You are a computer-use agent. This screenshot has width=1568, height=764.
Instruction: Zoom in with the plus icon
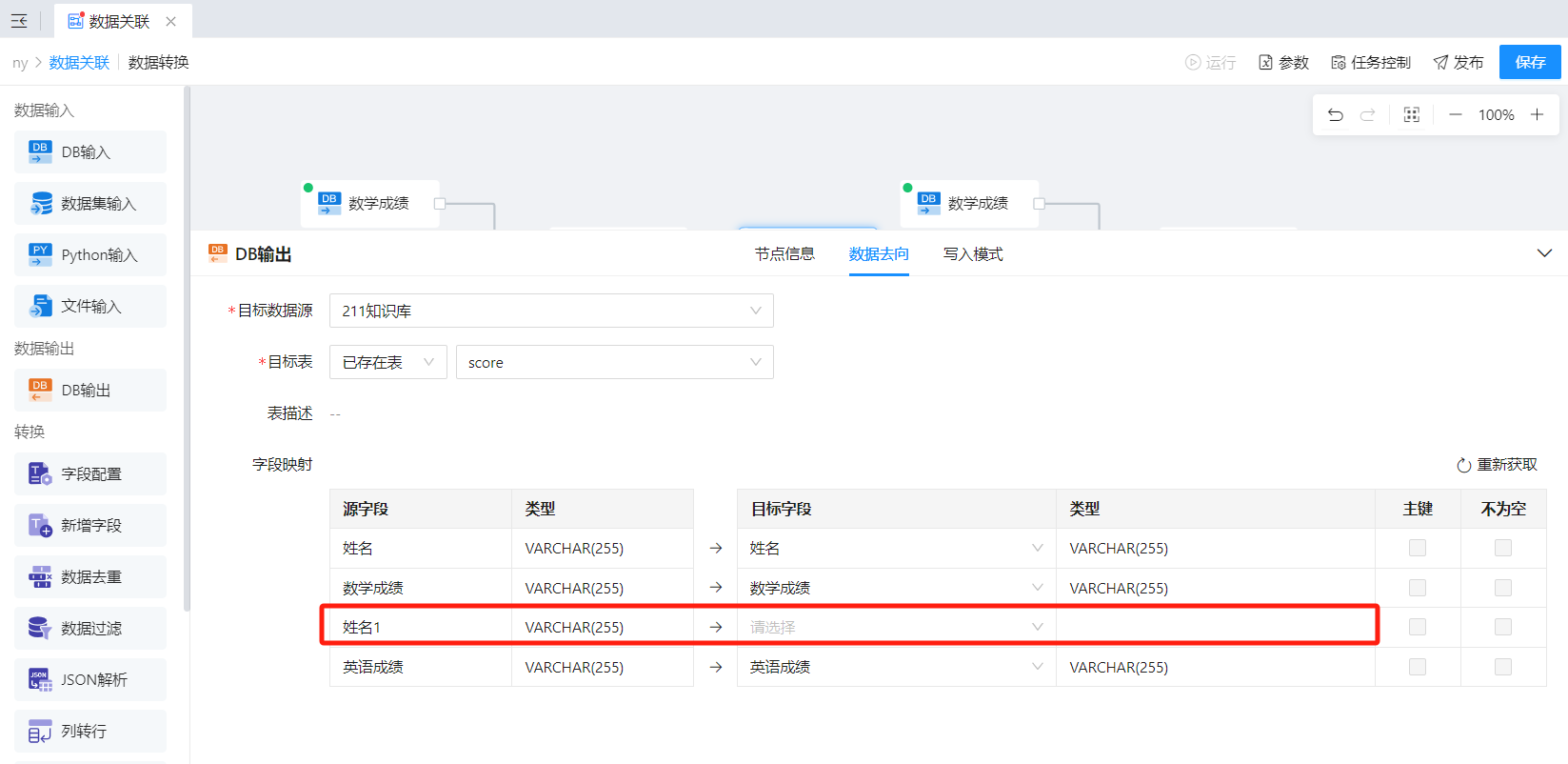coord(1537,115)
